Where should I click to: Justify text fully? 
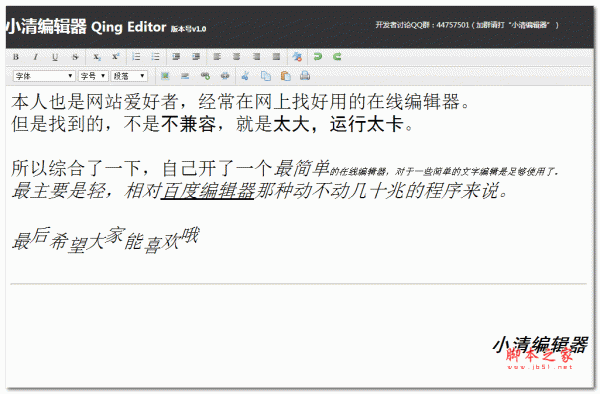[276, 57]
